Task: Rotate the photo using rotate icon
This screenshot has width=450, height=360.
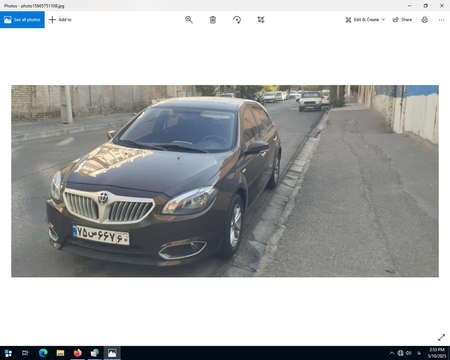Action: 237,20
